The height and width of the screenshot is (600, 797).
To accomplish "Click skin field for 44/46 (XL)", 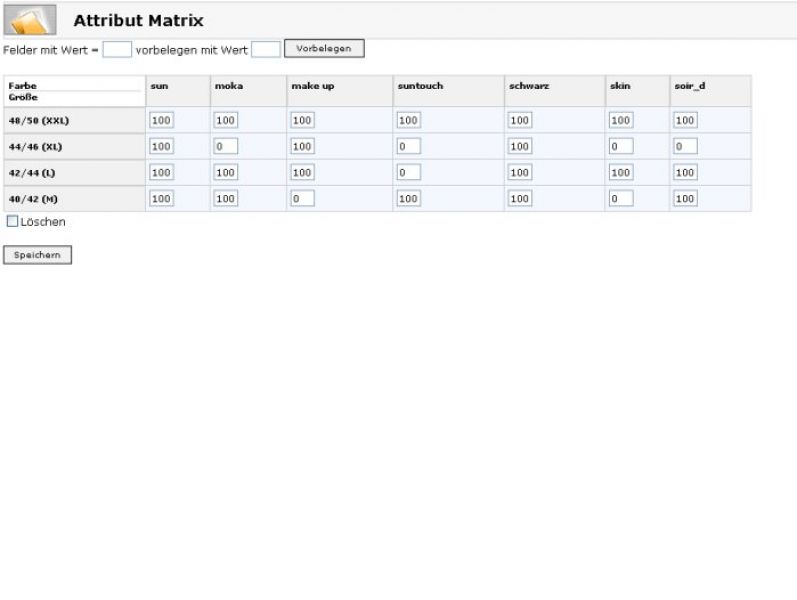I will tap(621, 147).
